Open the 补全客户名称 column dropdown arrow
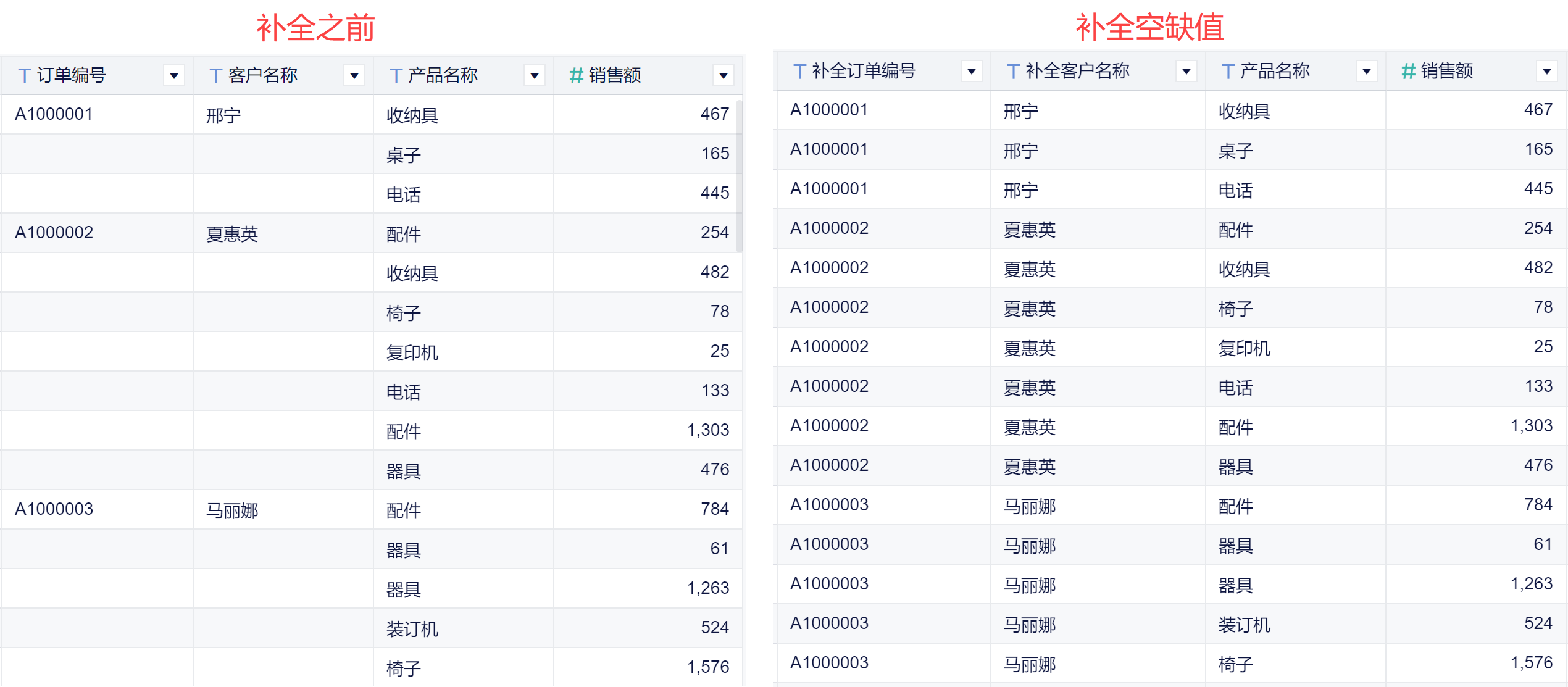 coord(1186,72)
